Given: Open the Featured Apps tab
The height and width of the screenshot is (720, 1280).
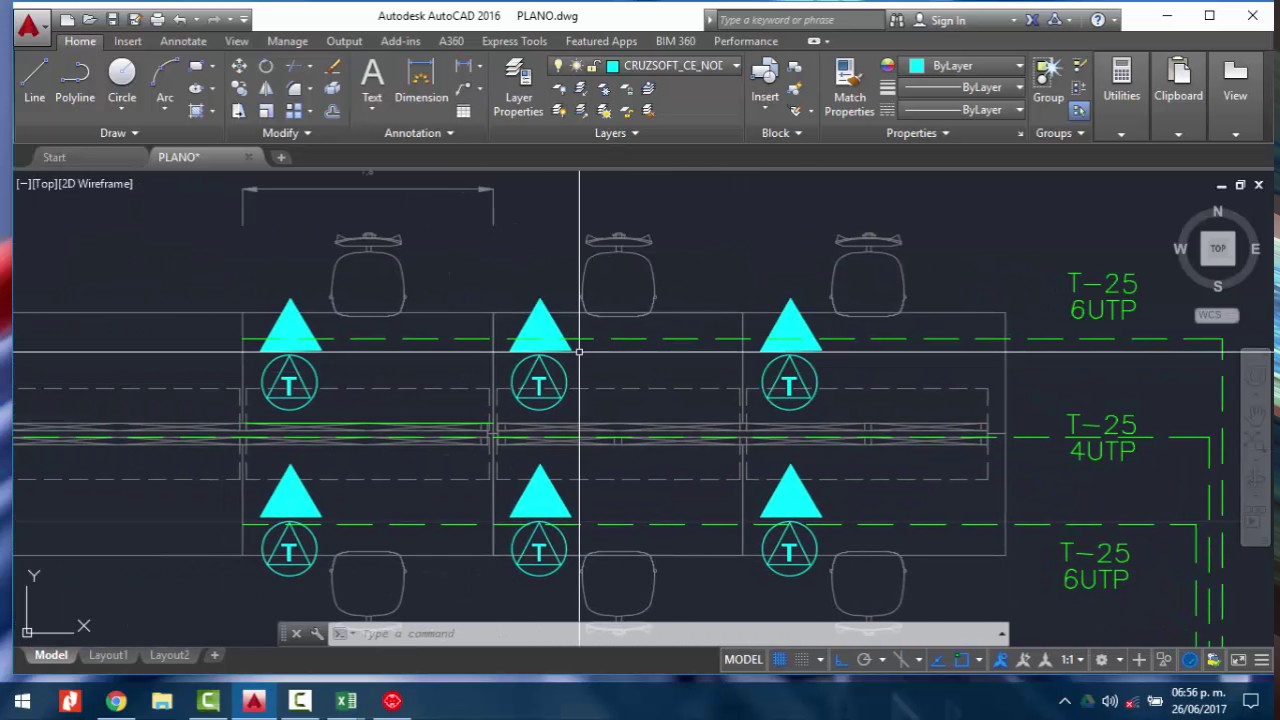Looking at the screenshot, I should (x=601, y=41).
